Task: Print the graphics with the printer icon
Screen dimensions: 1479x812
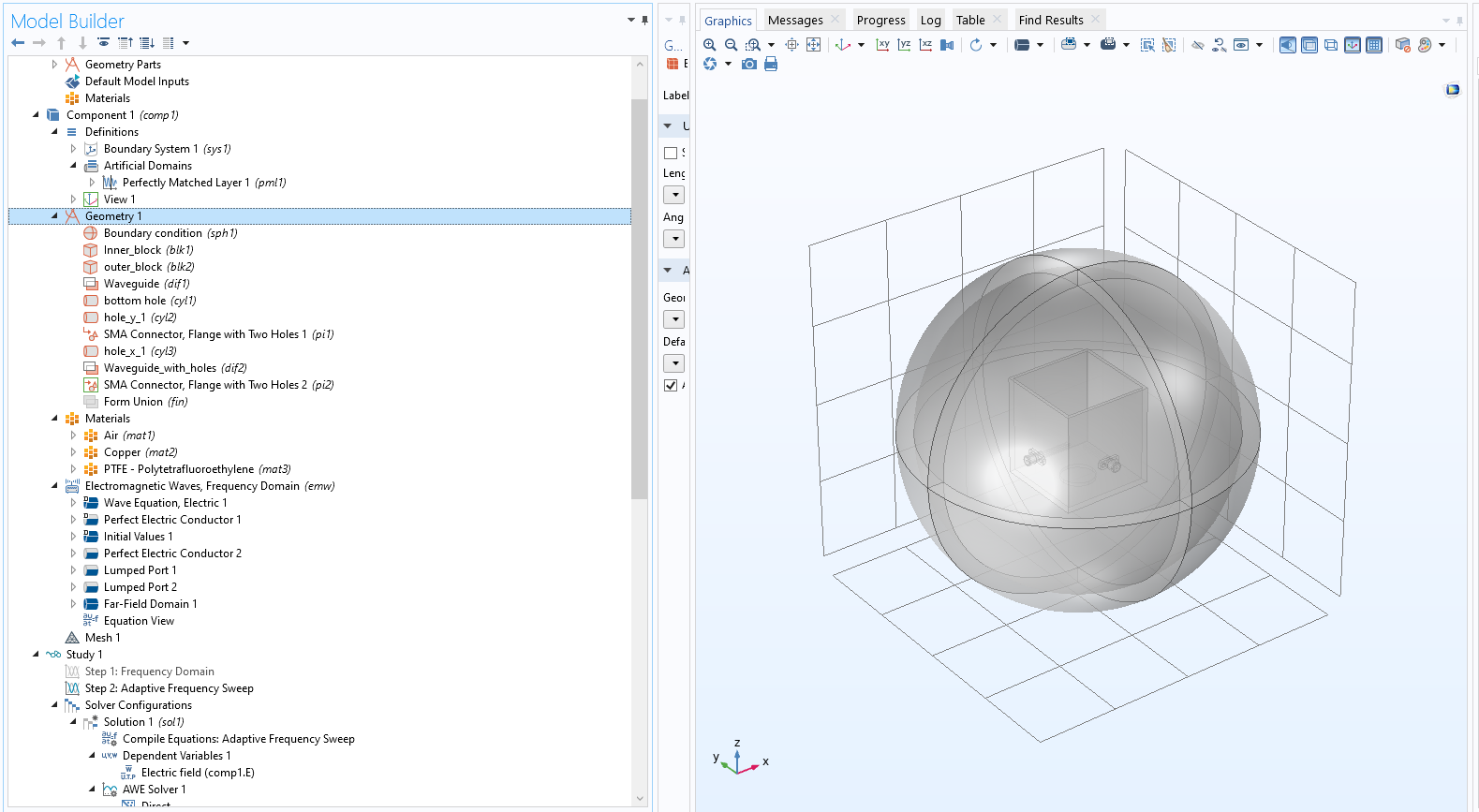Action: tap(771, 64)
